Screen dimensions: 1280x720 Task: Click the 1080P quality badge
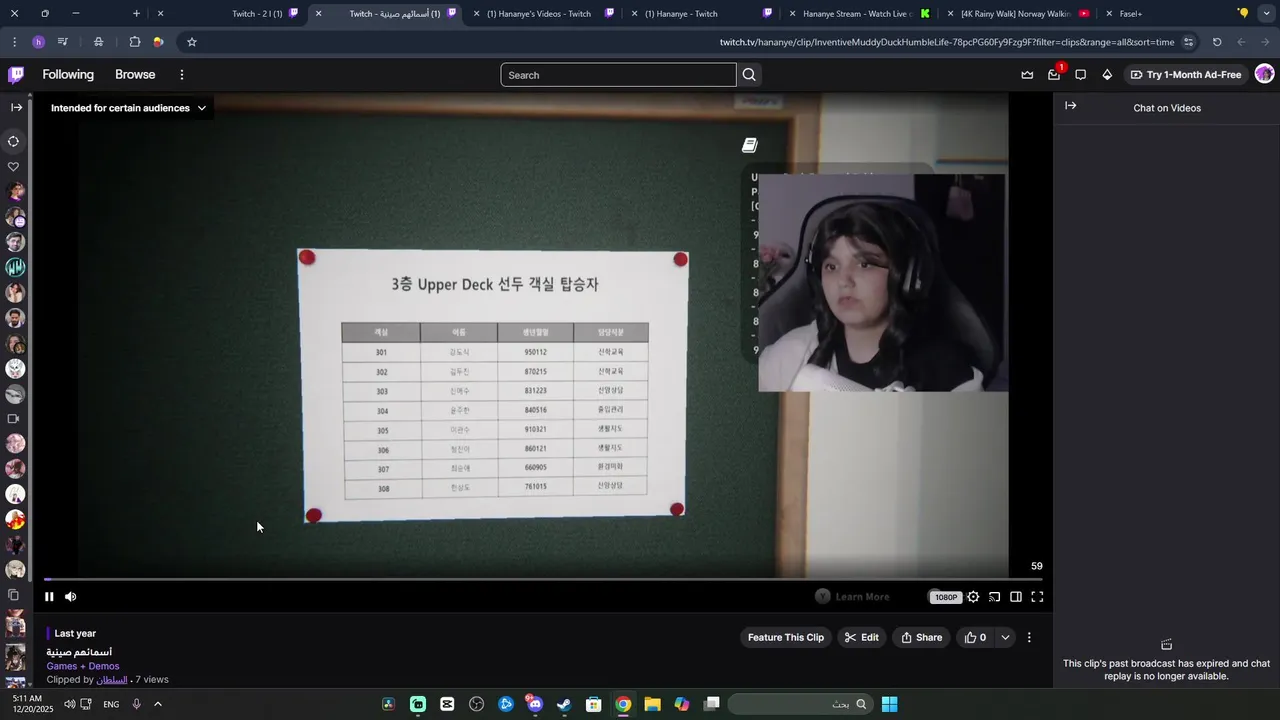click(x=946, y=597)
